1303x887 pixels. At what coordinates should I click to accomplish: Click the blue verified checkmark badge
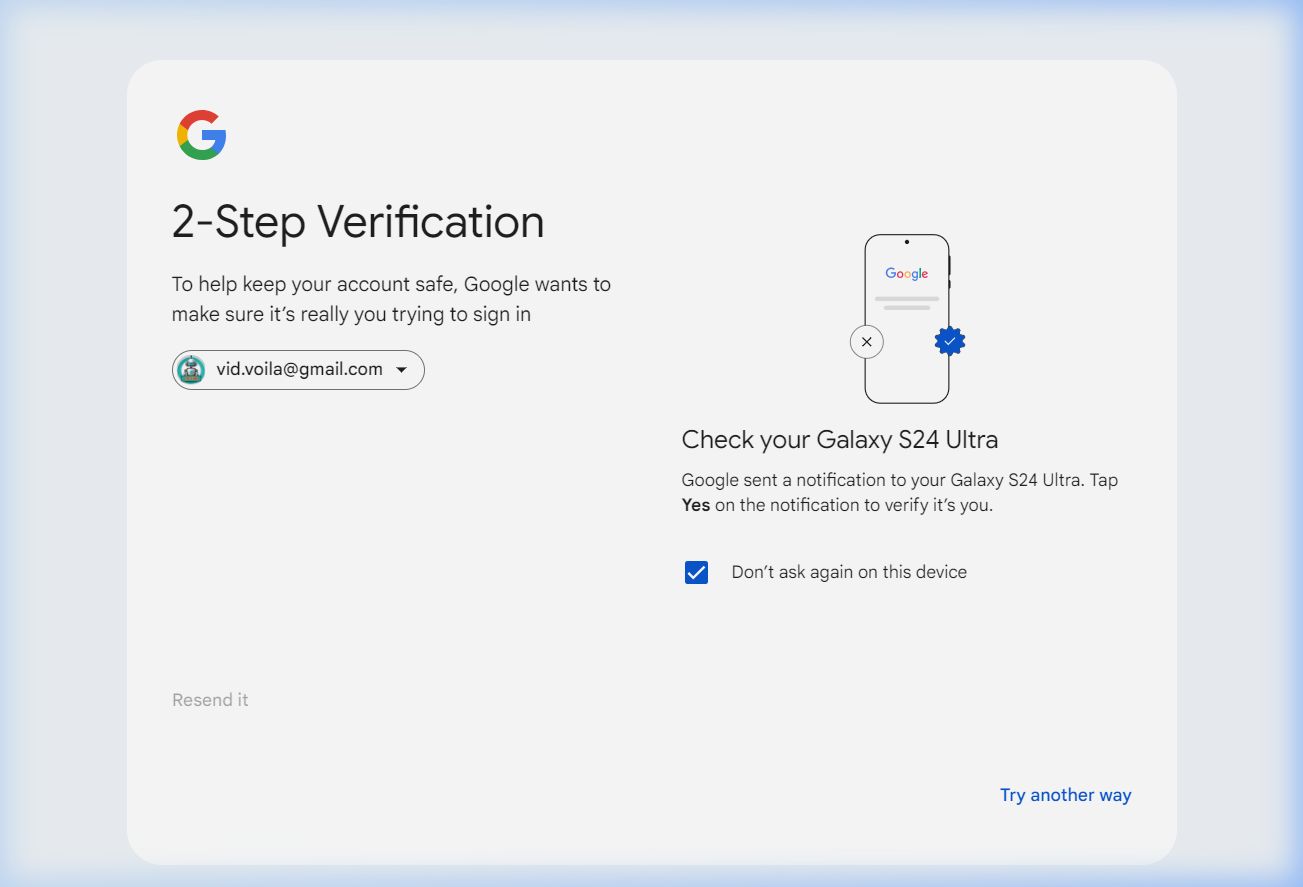950,341
